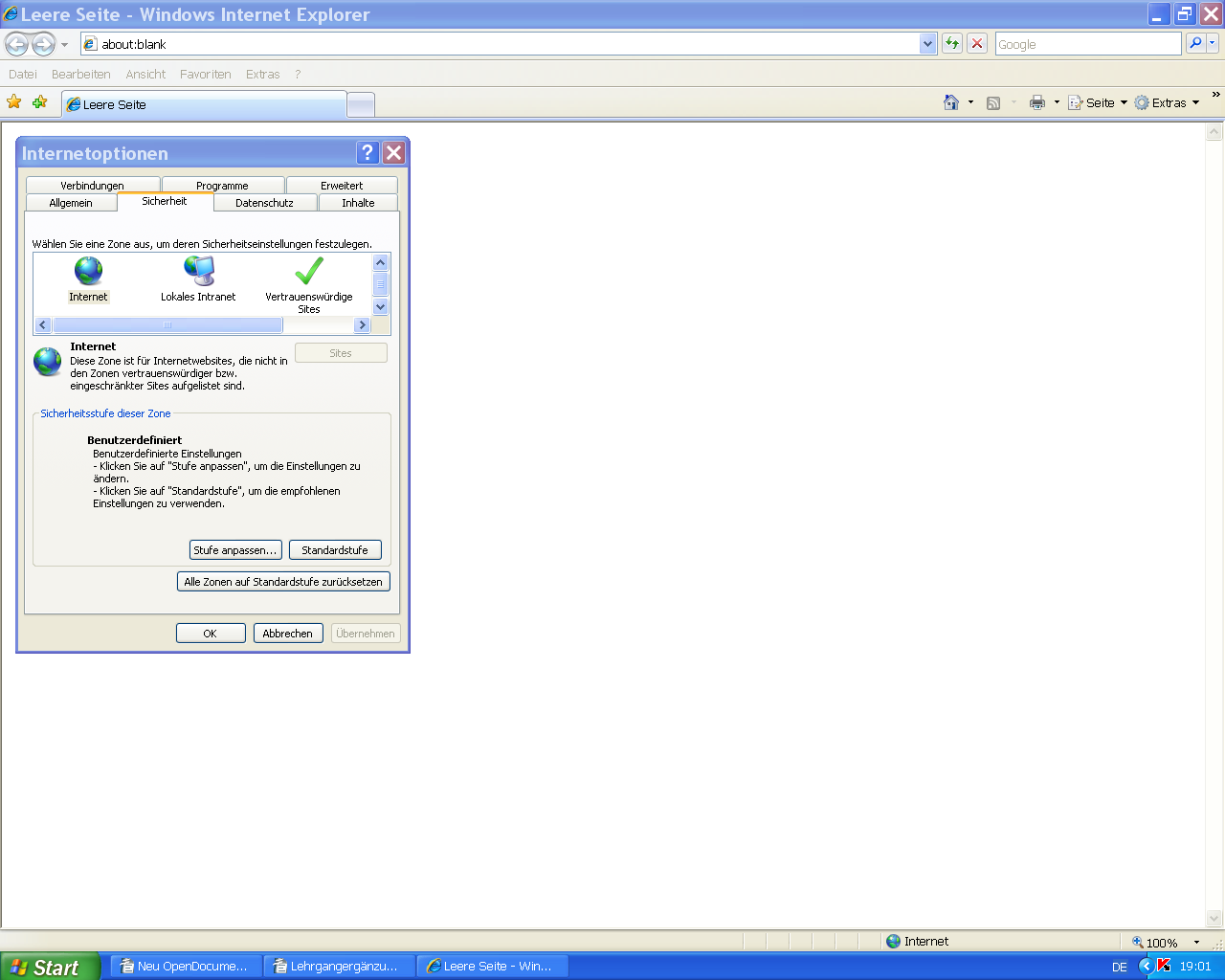Image resolution: width=1225 pixels, height=980 pixels.
Task: Click the Abbrechen button
Action: tap(288, 634)
